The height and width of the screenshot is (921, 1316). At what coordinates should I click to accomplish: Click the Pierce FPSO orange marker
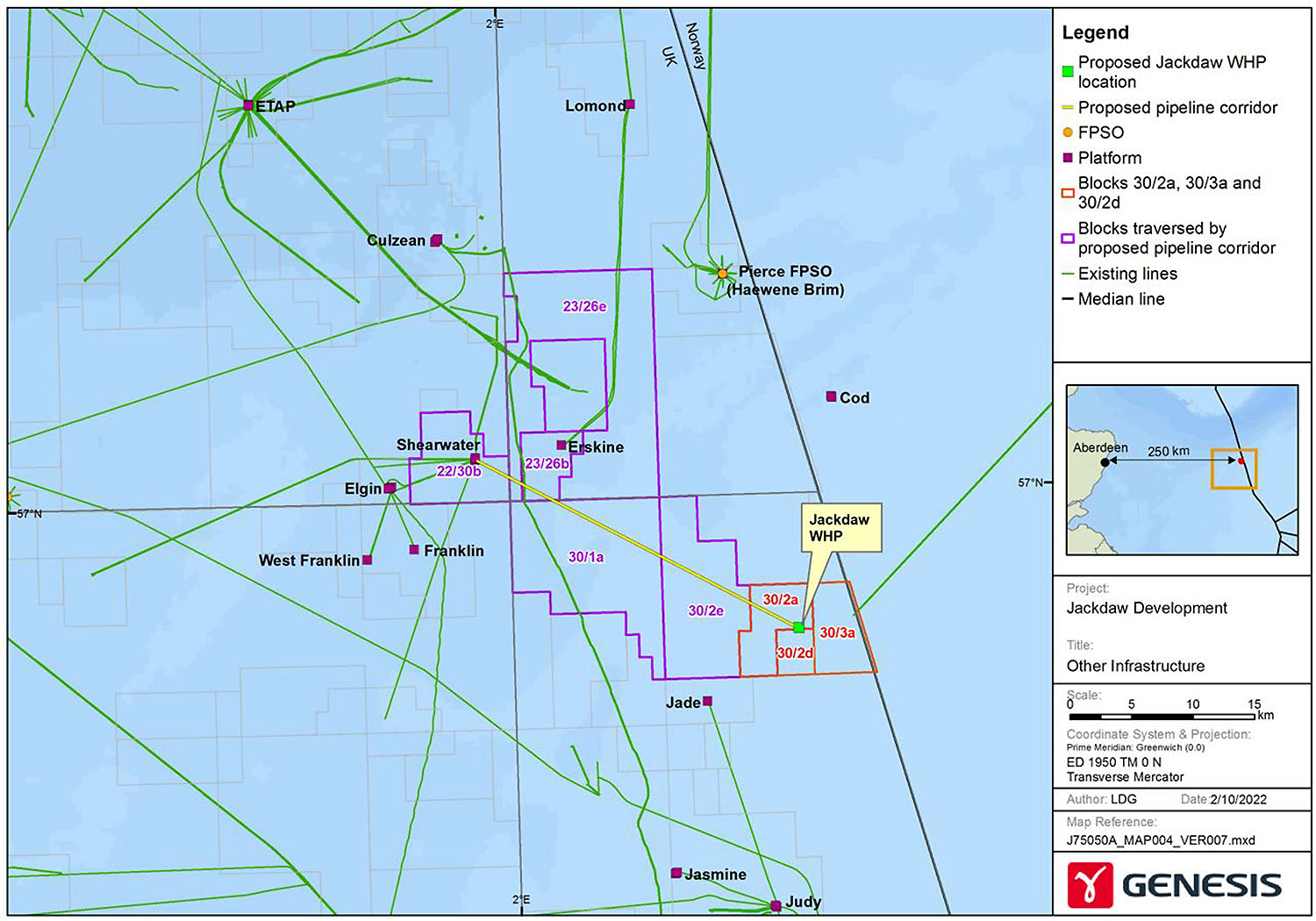click(x=722, y=274)
